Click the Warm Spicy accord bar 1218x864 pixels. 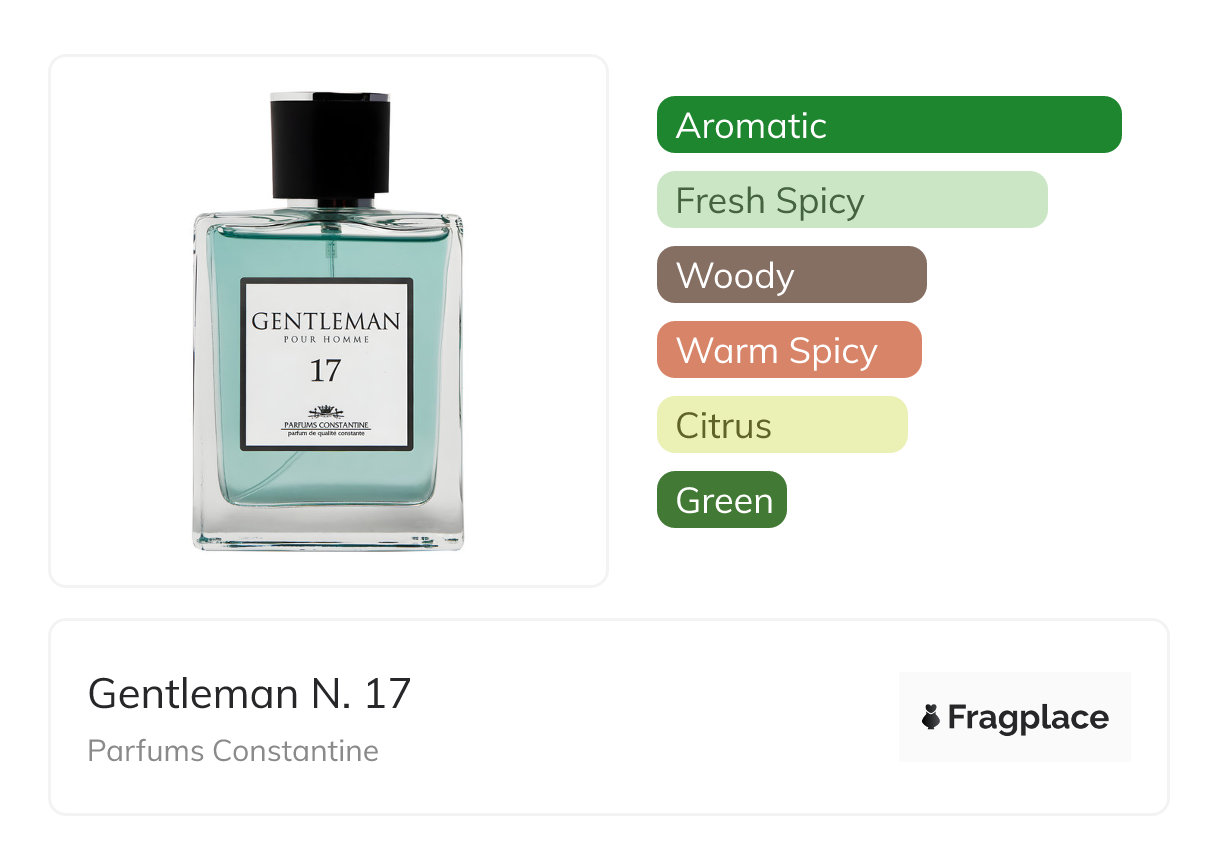789,350
